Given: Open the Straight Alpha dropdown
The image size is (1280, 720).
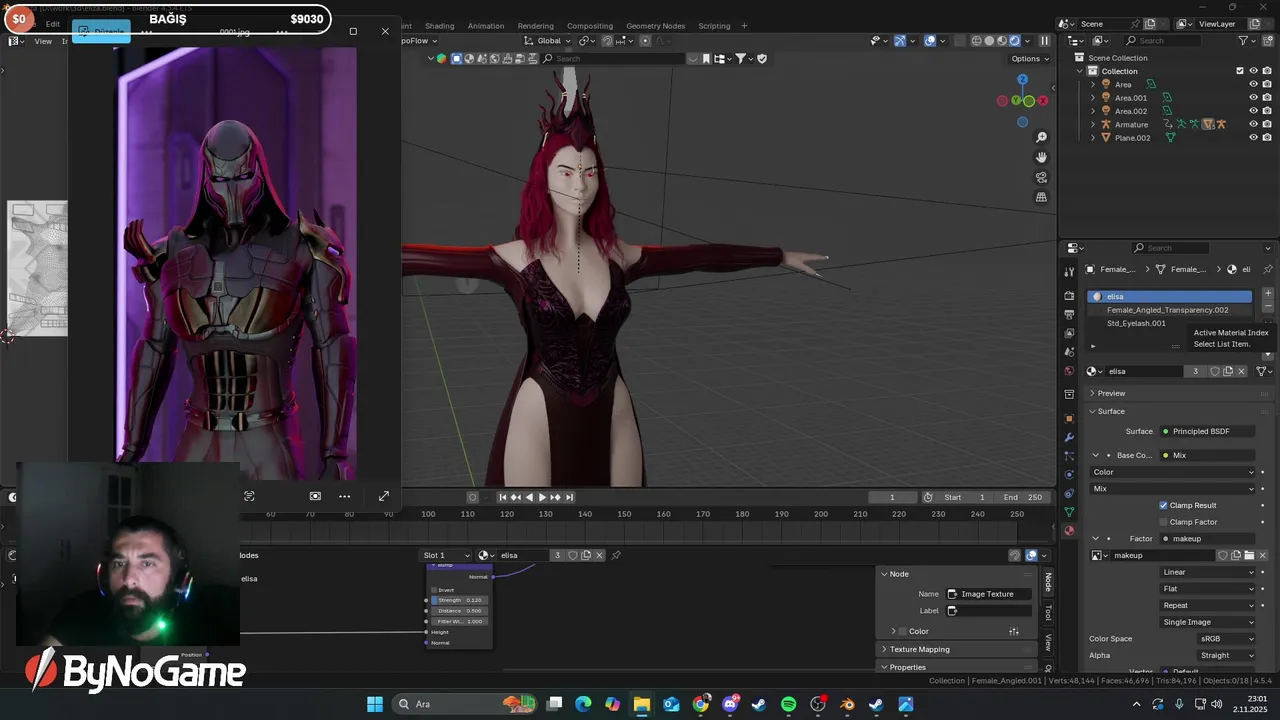Looking at the screenshot, I should [x=1226, y=655].
